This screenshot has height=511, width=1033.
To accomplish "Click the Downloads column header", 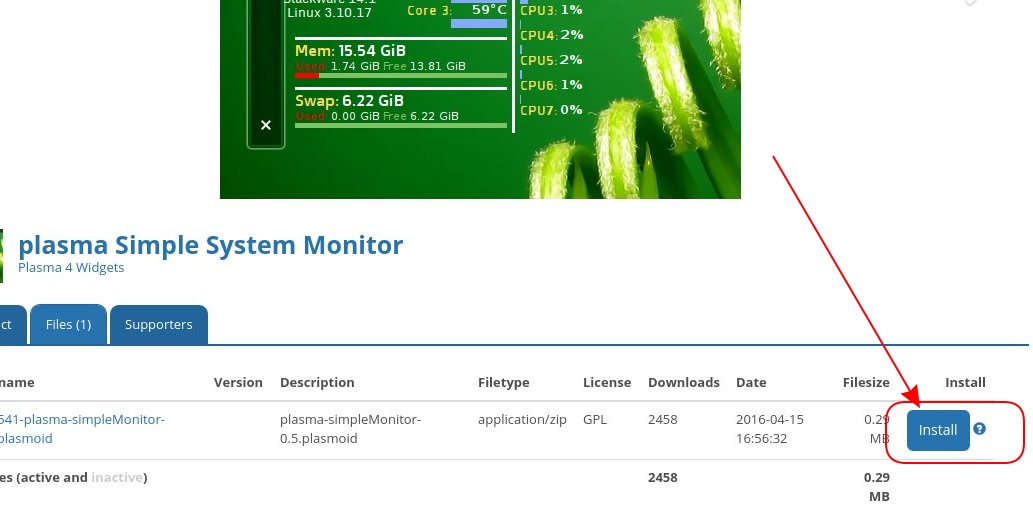I will click(683, 383).
